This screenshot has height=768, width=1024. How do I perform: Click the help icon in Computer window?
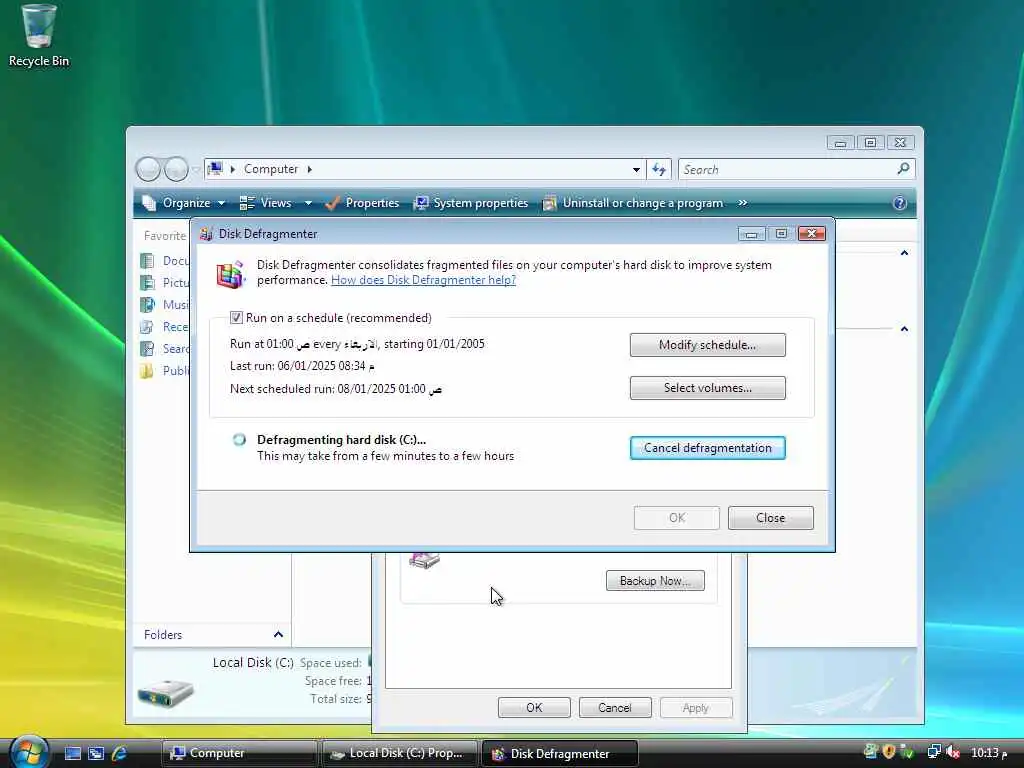point(899,203)
